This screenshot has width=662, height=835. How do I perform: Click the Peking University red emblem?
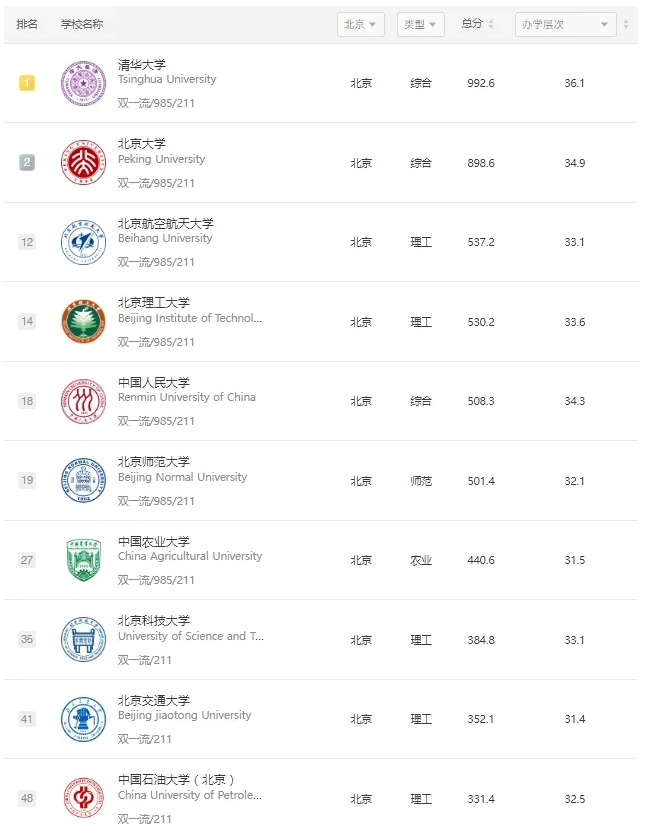tap(83, 162)
